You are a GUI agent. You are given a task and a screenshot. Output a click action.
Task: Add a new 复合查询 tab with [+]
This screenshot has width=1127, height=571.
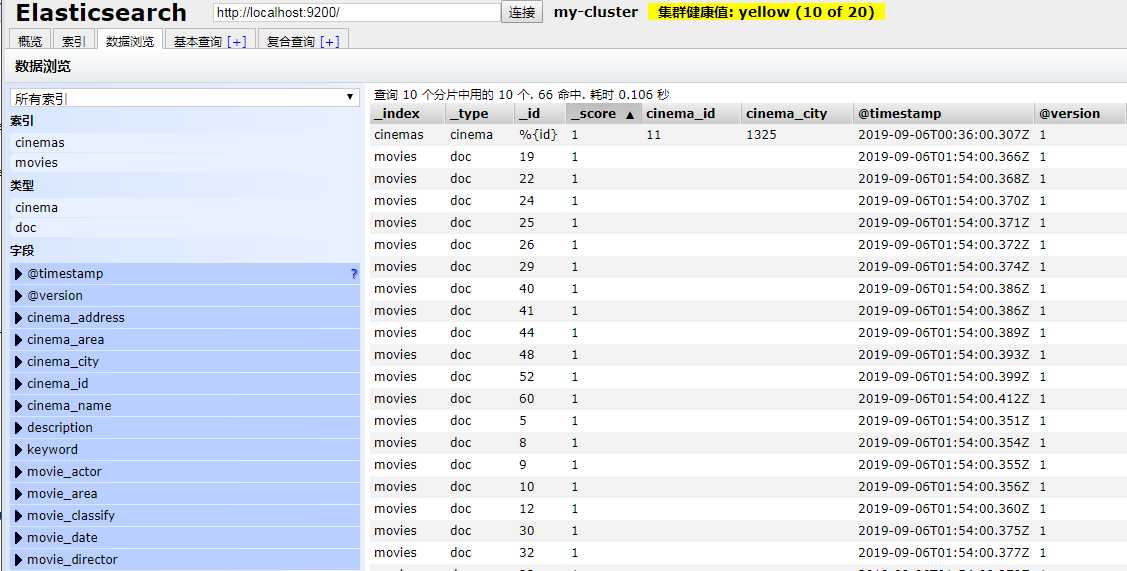coord(329,42)
